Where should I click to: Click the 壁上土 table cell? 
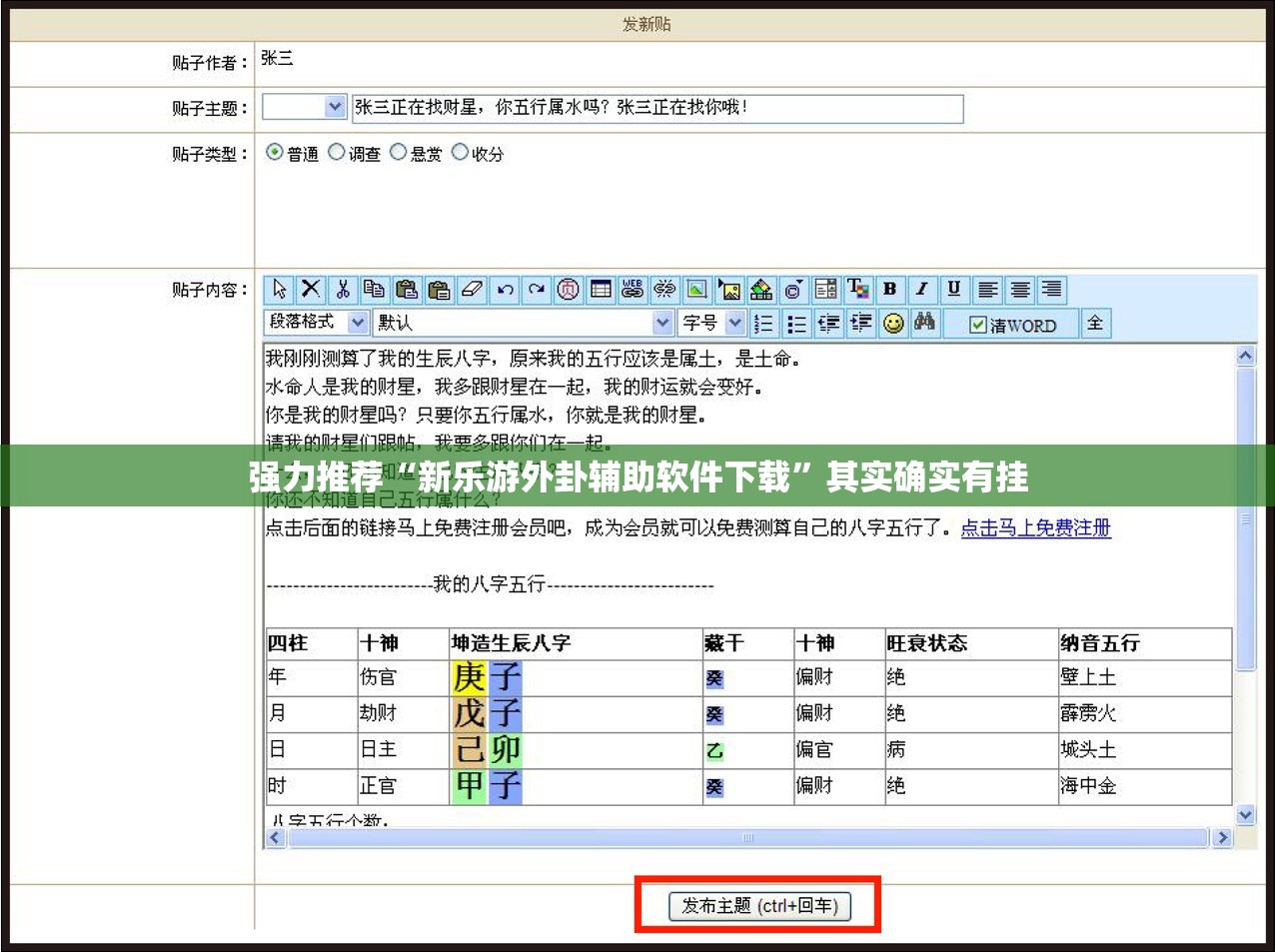click(x=1145, y=677)
